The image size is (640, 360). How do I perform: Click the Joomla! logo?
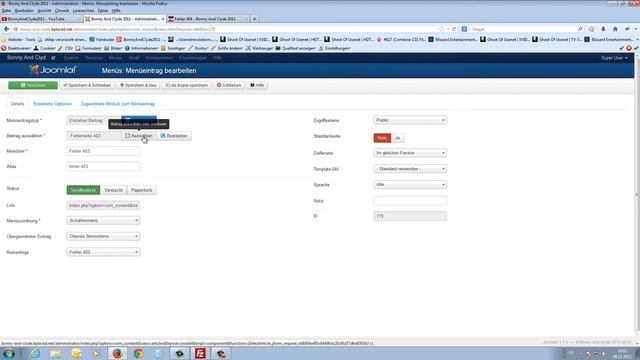pos(53,70)
